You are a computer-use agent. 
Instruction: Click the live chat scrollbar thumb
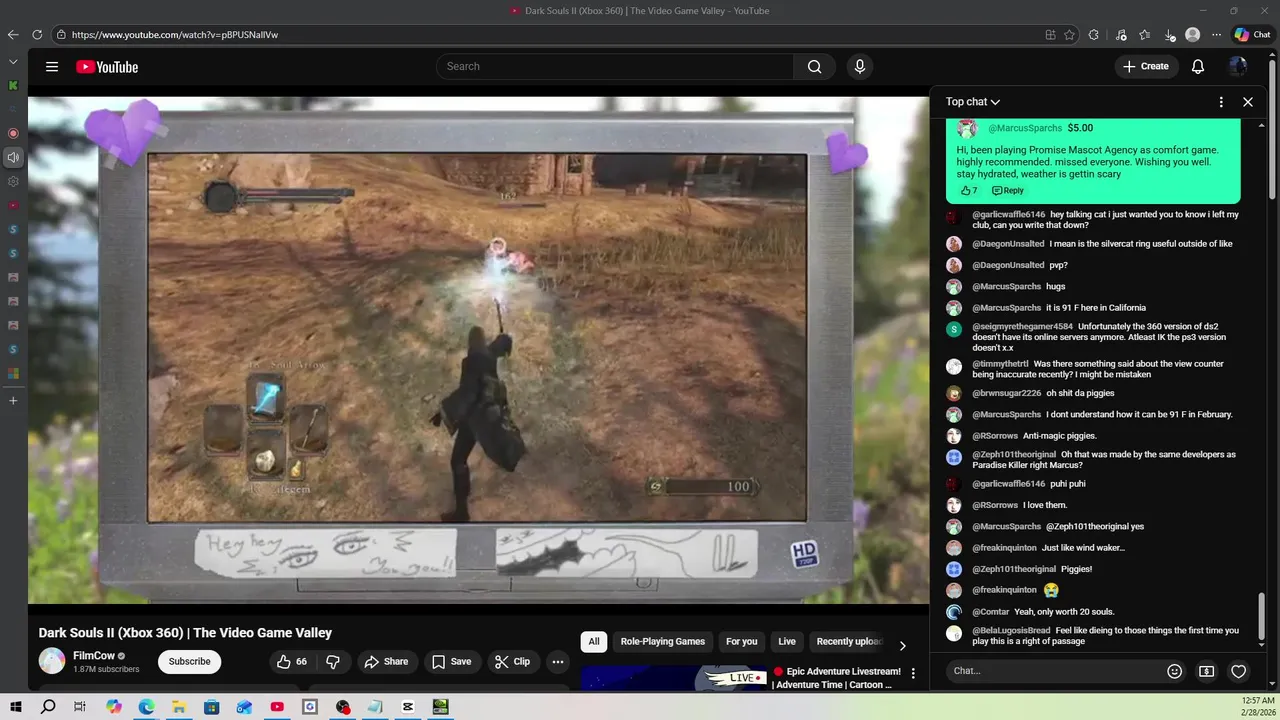click(x=1262, y=615)
